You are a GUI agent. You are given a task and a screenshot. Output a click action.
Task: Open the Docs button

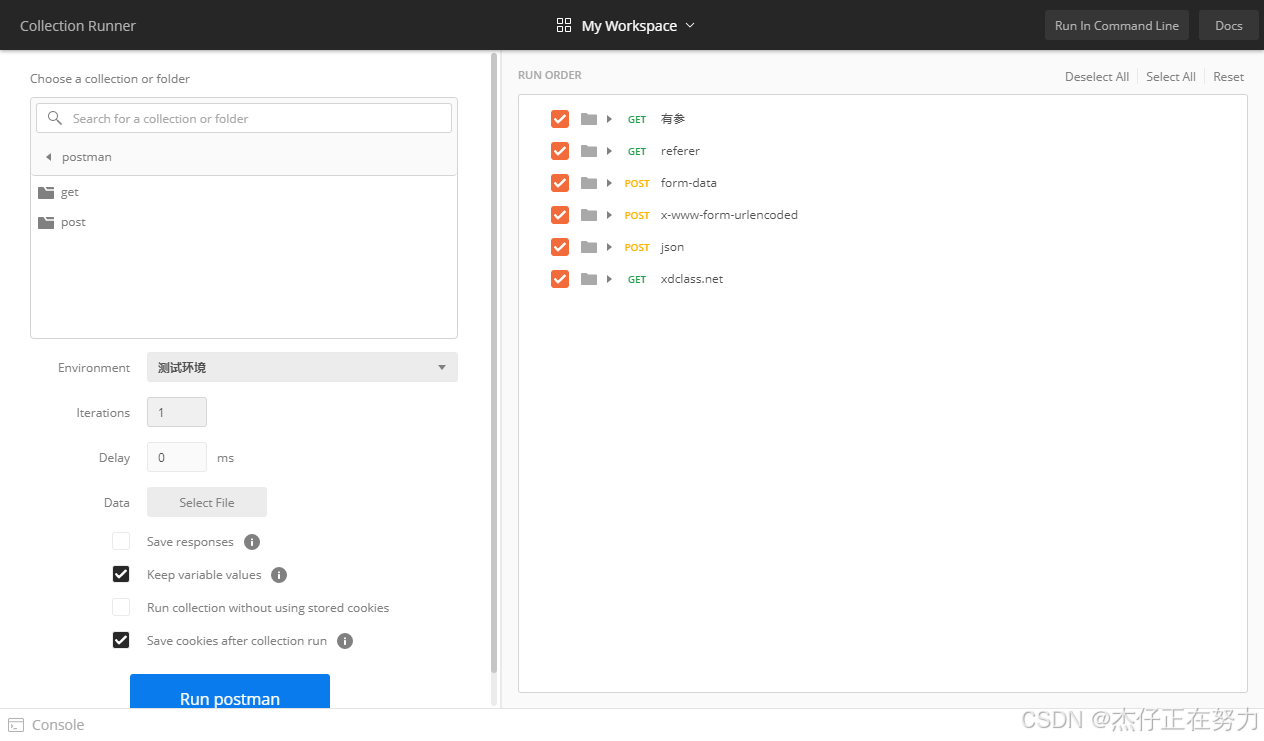[x=1229, y=26]
